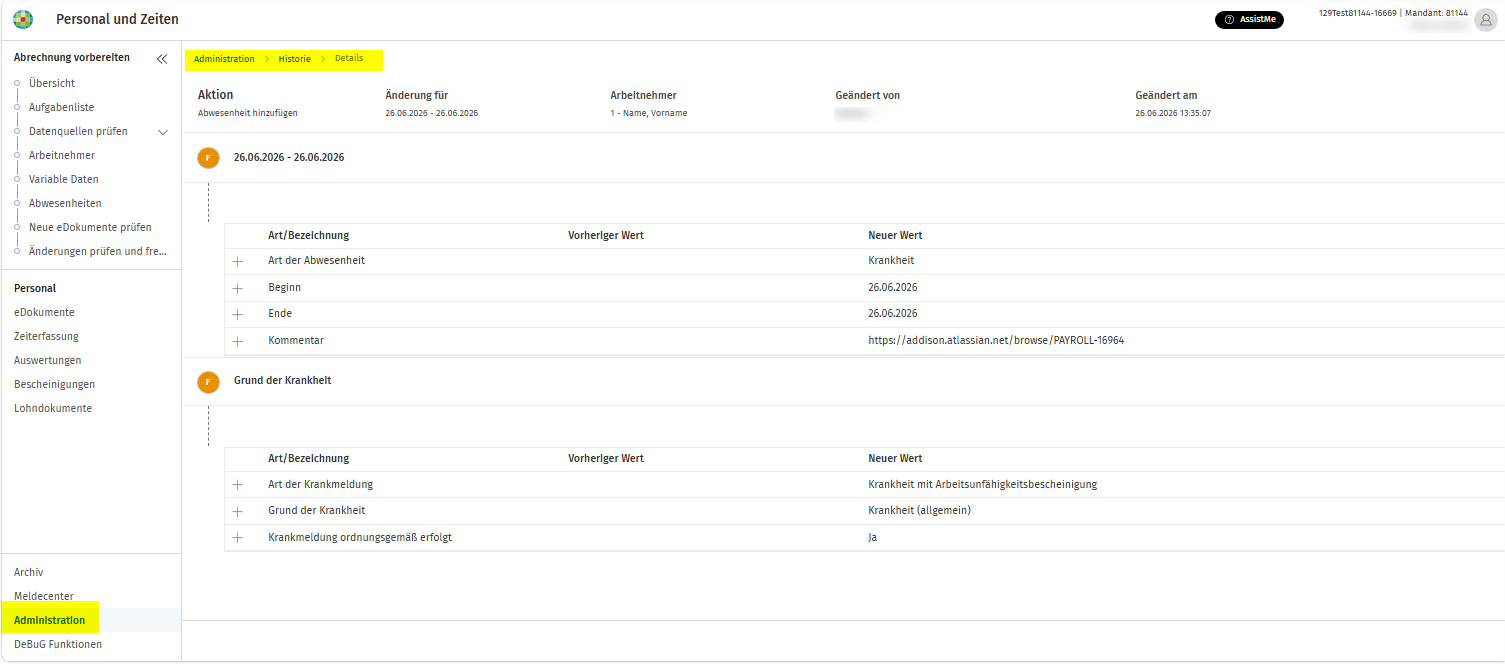The height and width of the screenshot is (664, 1505).
Task: Expand the Grund der Krankheit table row
Action: pos(238,511)
